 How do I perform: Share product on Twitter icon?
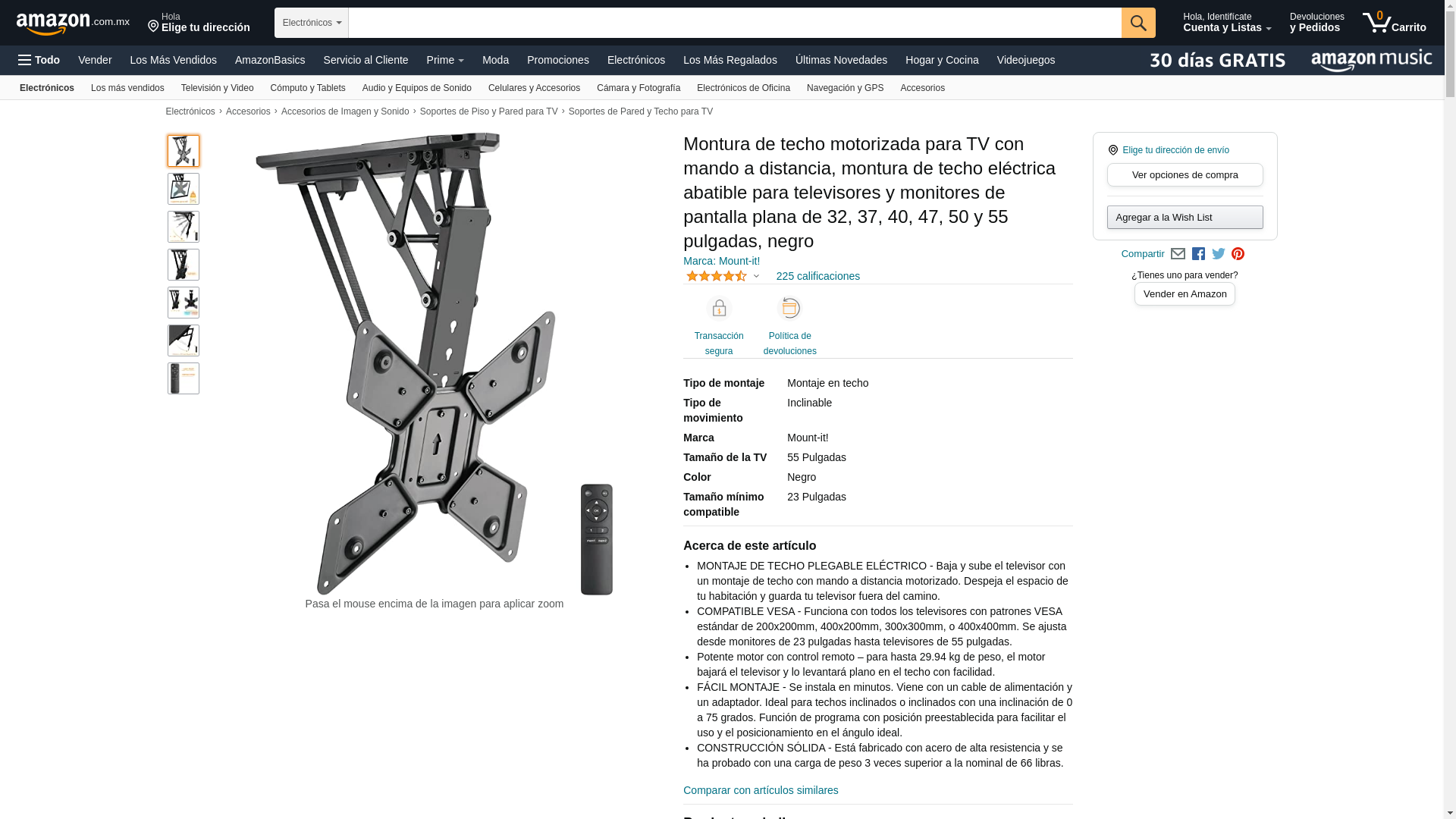click(1219, 254)
